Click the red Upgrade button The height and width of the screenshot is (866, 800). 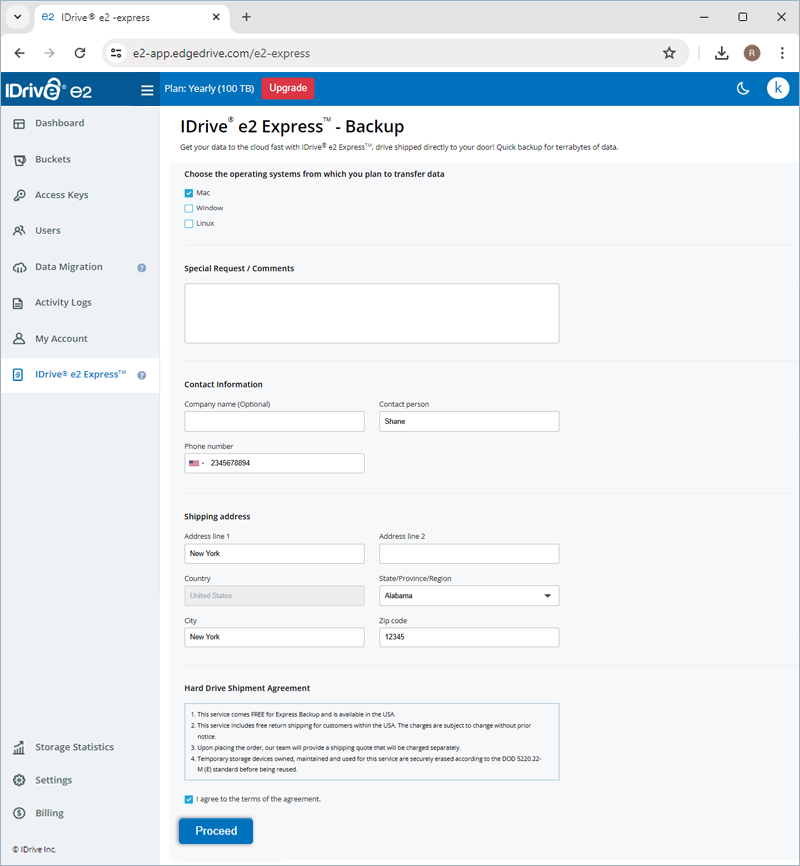coord(288,88)
